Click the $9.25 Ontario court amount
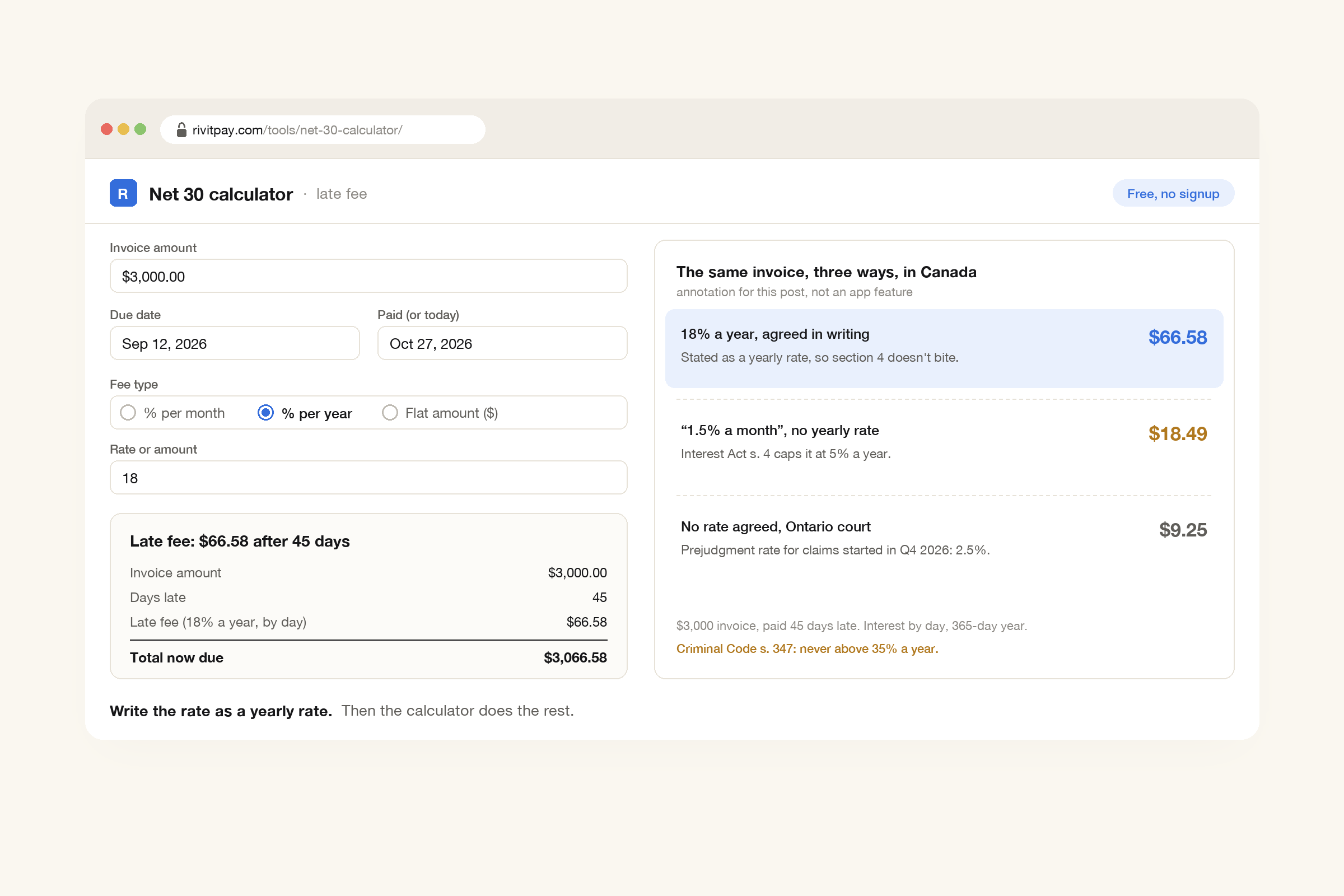Screen dimensions: 1344x896 [x=1183, y=530]
